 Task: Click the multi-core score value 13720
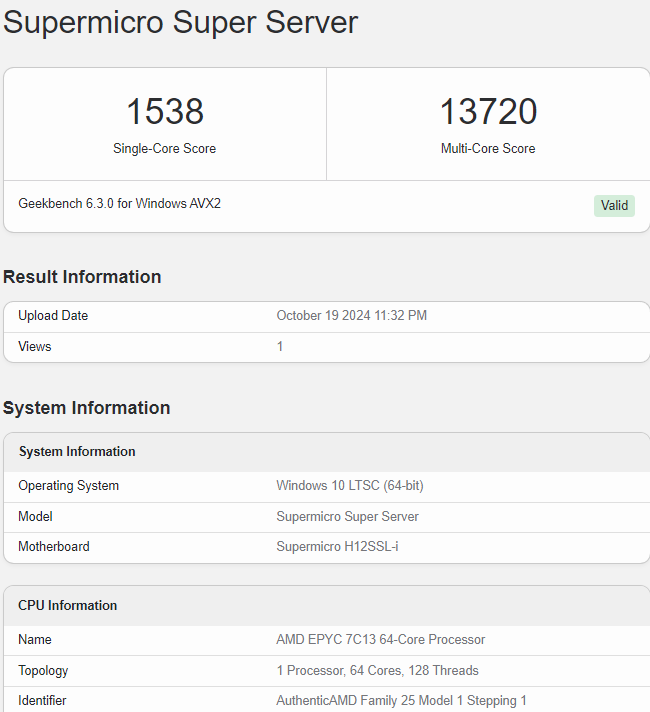click(x=488, y=112)
